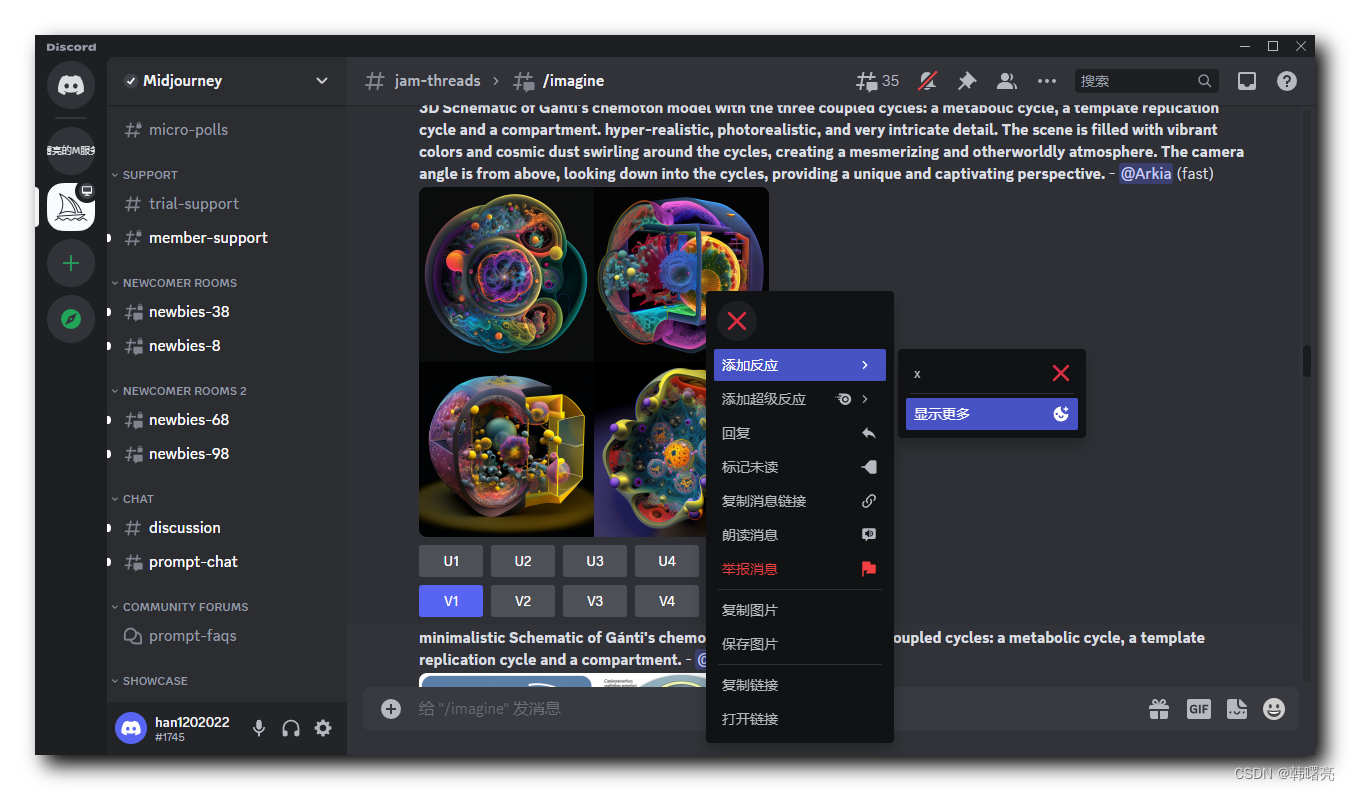This screenshot has width=1350, height=790.
Task: Open the prompt-chat channel
Action: tap(227, 562)
